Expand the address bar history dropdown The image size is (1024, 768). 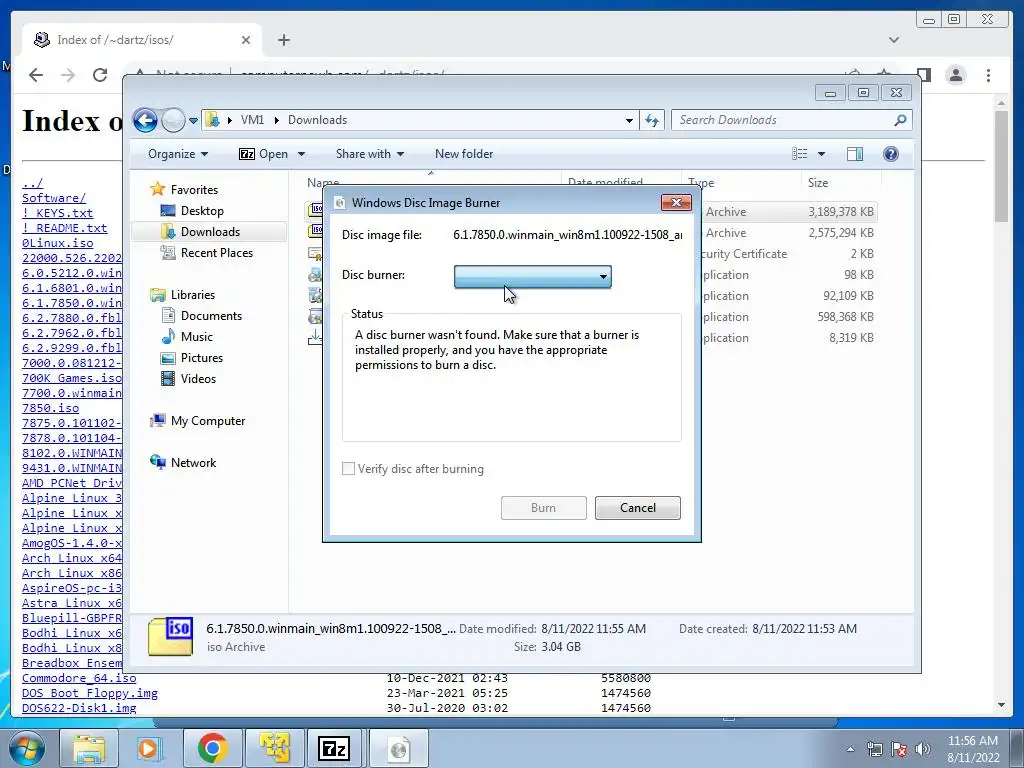click(629, 120)
